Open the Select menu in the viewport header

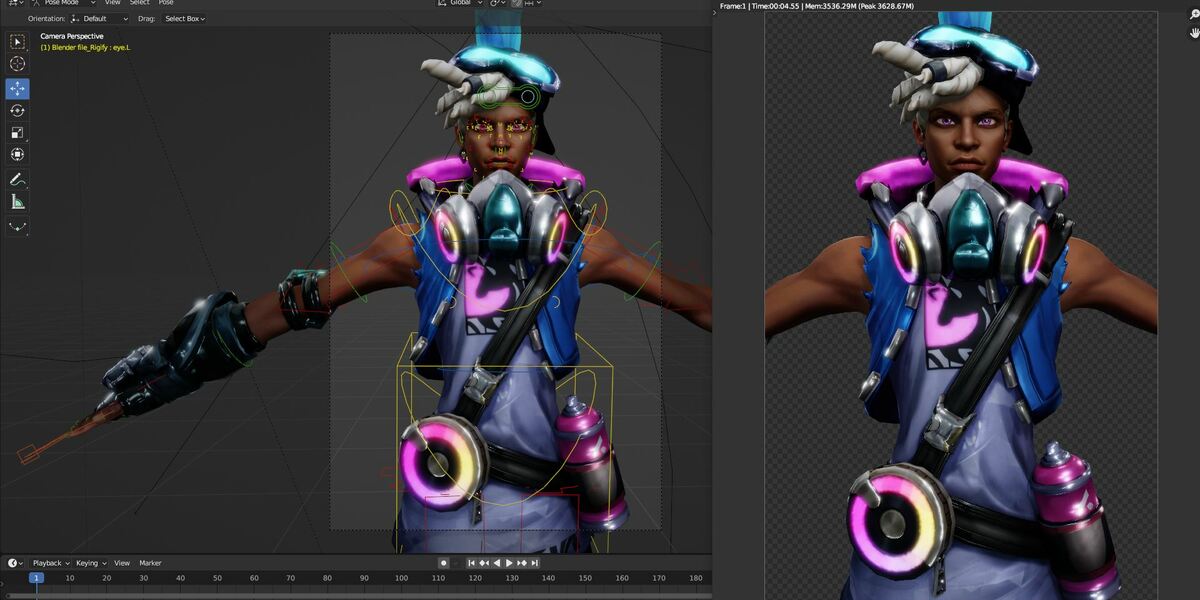click(139, 3)
